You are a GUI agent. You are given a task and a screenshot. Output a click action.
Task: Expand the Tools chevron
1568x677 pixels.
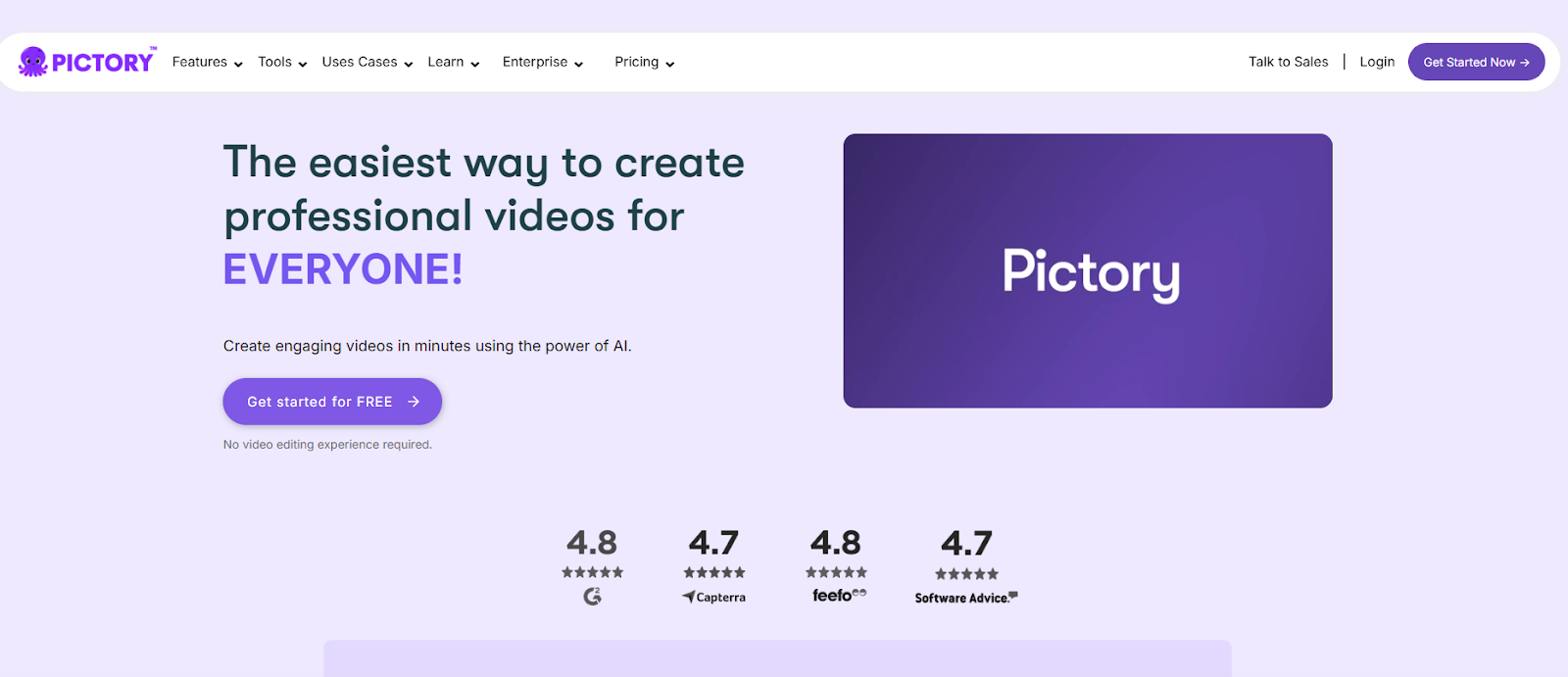pyautogui.click(x=303, y=65)
